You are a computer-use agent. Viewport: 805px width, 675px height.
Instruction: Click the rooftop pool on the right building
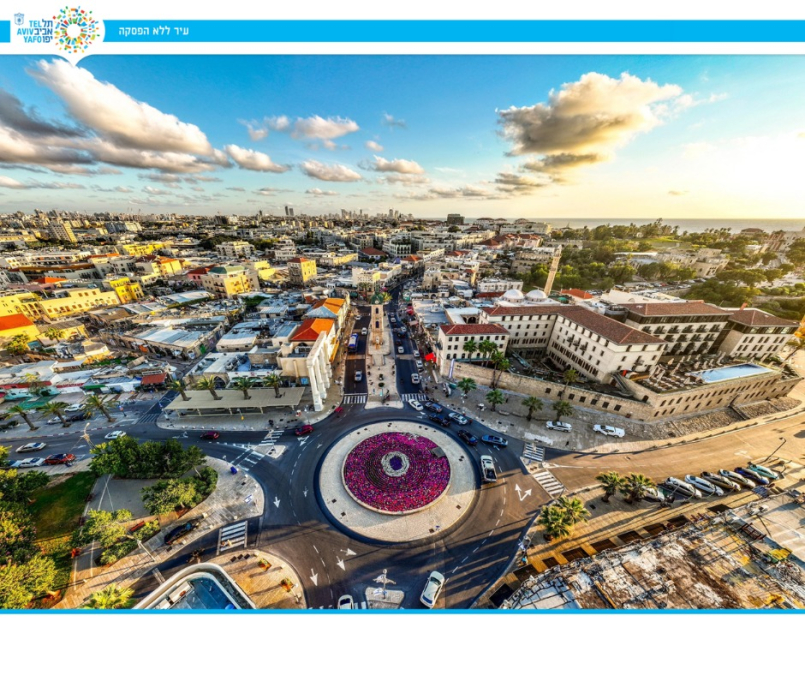[733, 372]
